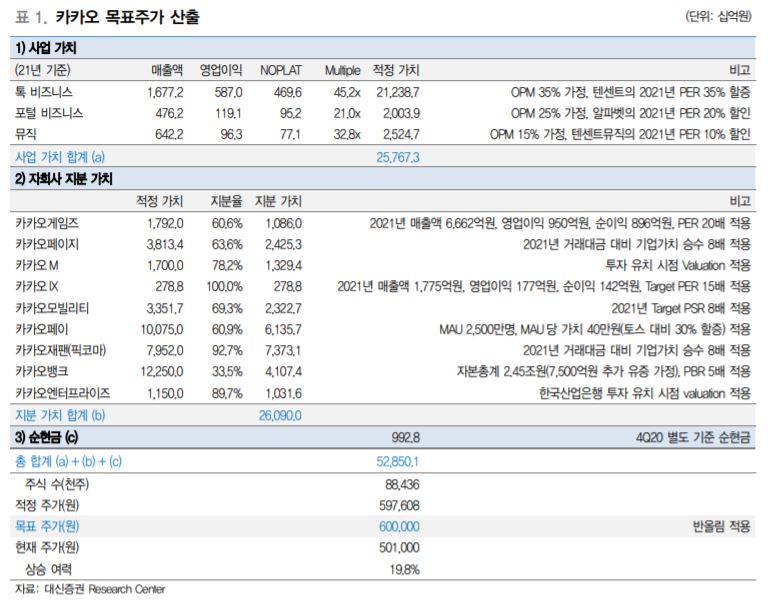This screenshot has width=773, height=605.
Task: Click the 'NOPLAT' column header
Action: coord(281,71)
